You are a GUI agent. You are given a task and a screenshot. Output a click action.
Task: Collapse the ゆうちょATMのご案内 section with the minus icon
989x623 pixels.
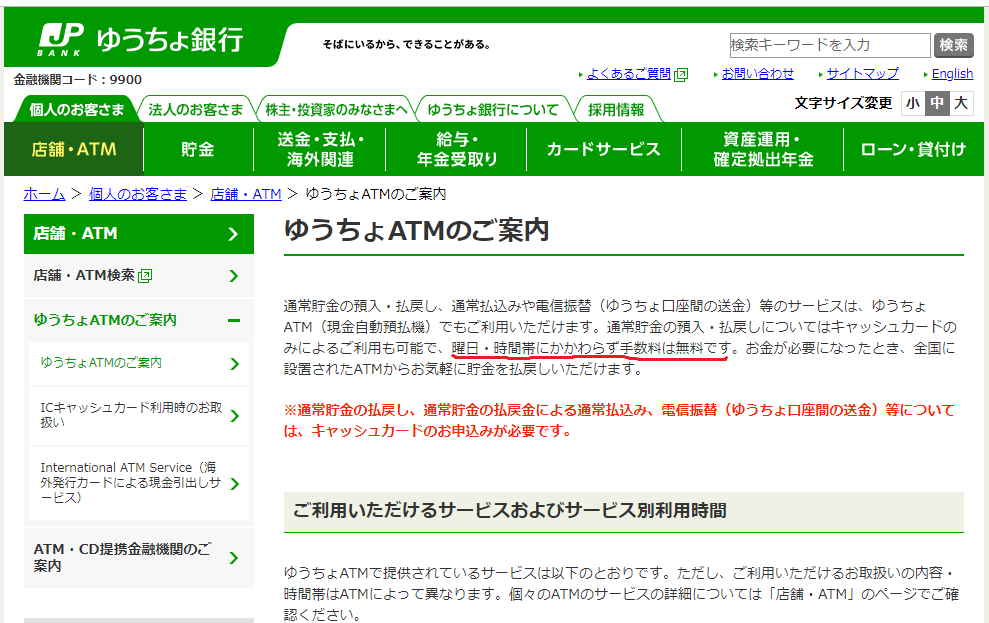click(234, 320)
